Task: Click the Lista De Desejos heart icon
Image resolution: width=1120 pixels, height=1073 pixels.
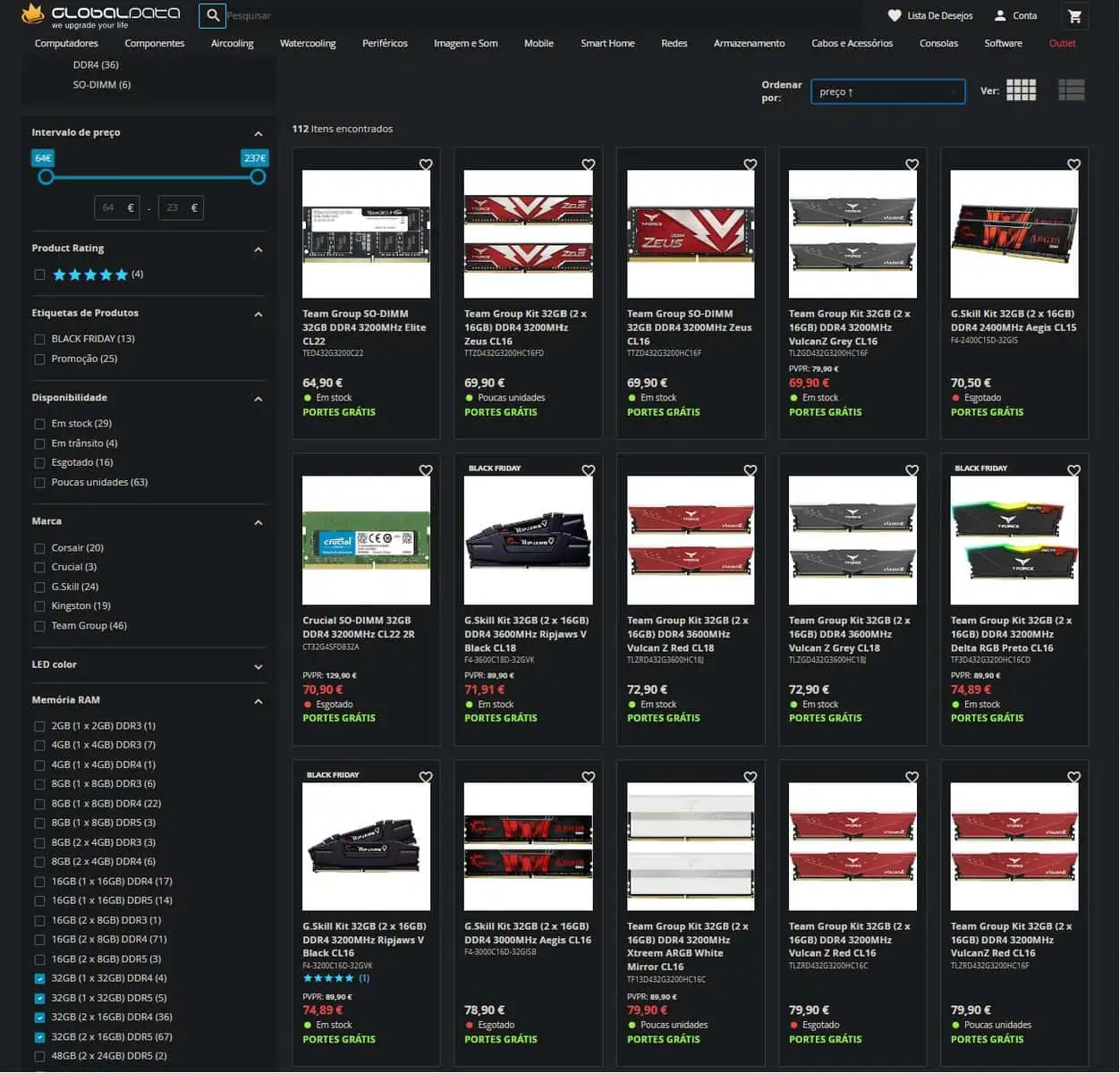Action: click(895, 16)
